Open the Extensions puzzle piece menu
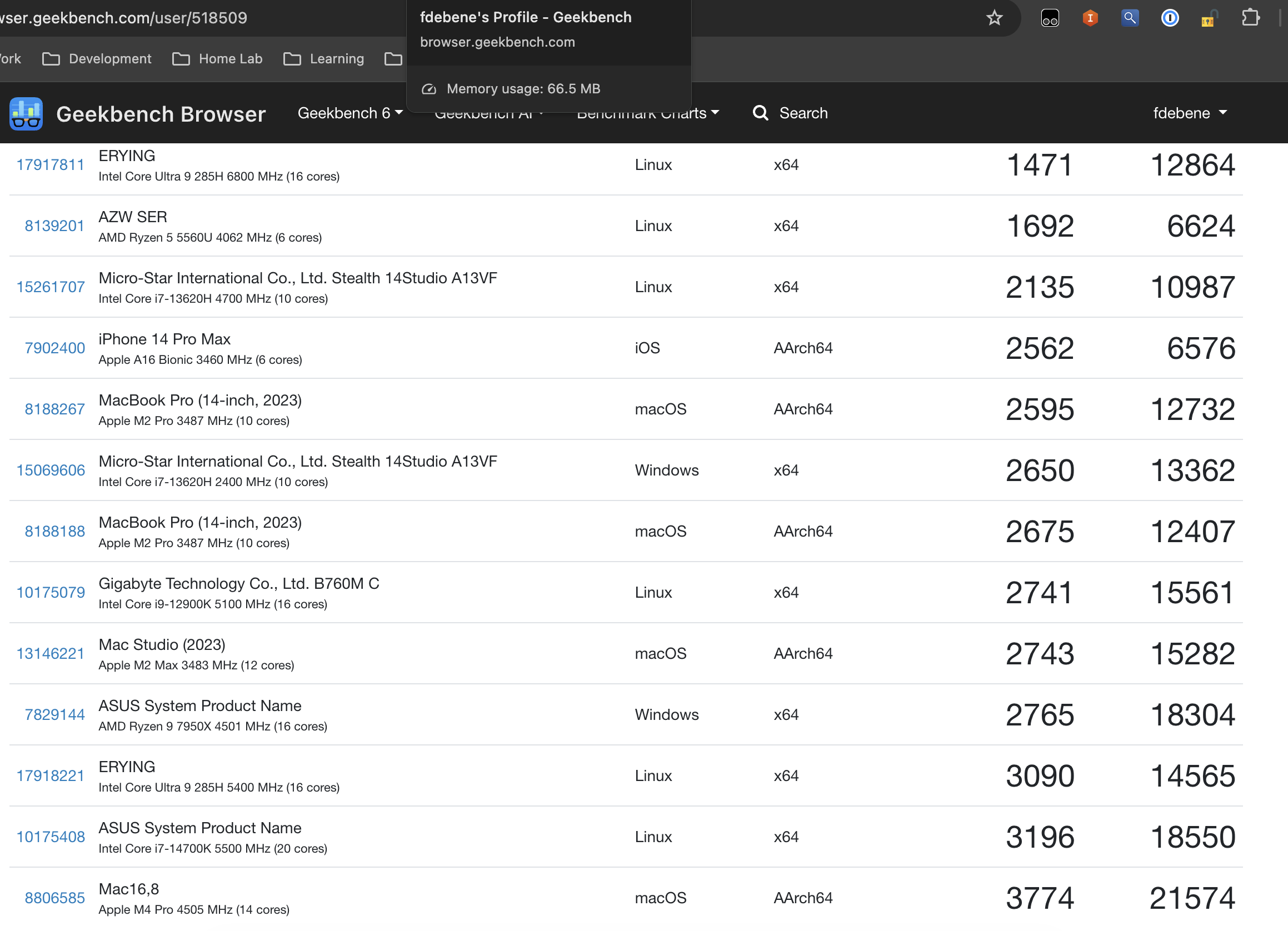 [1250, 18]
